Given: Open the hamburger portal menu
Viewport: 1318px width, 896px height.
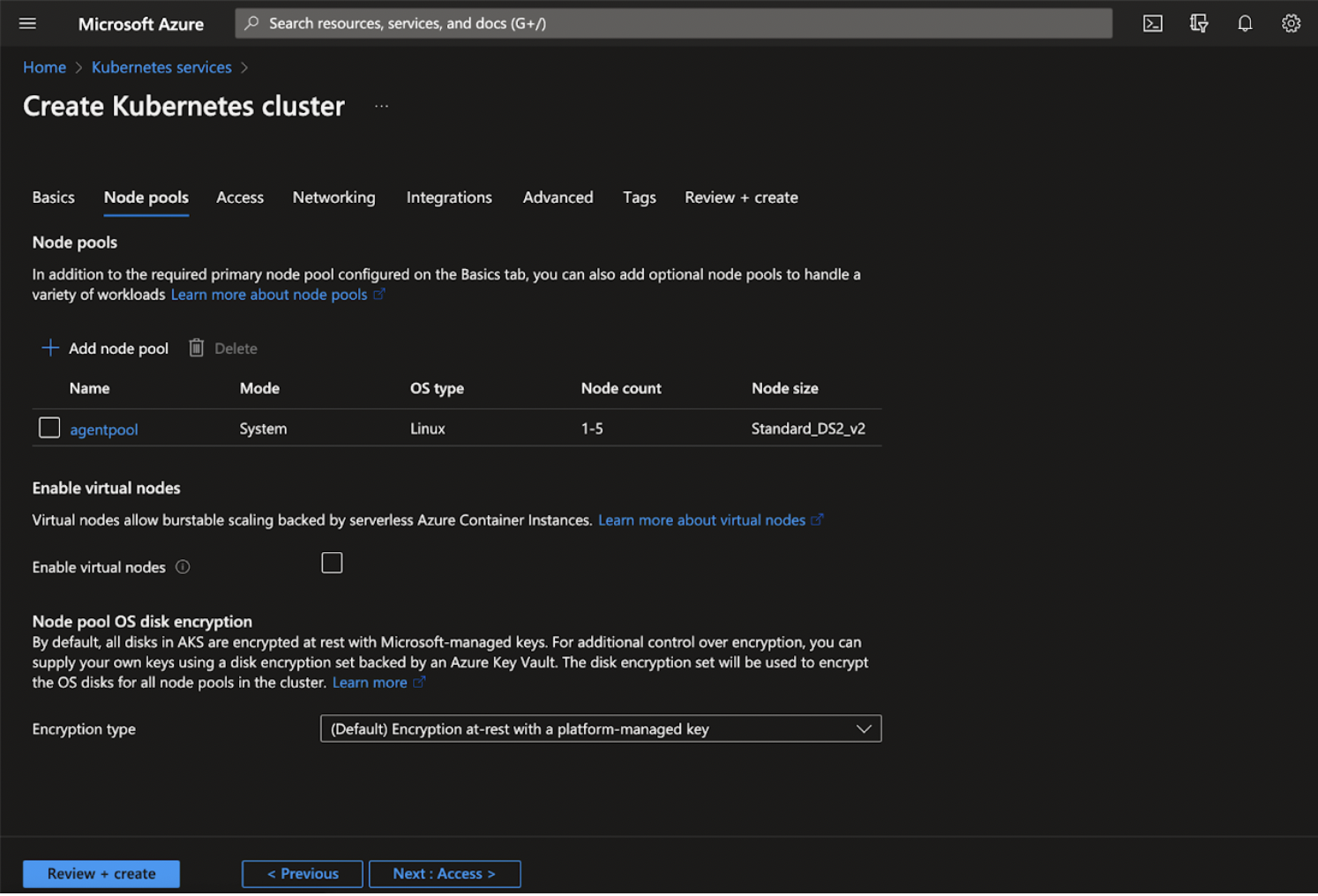Looking at the screenshot, I should pyautogui.click(x=27, y=24).
